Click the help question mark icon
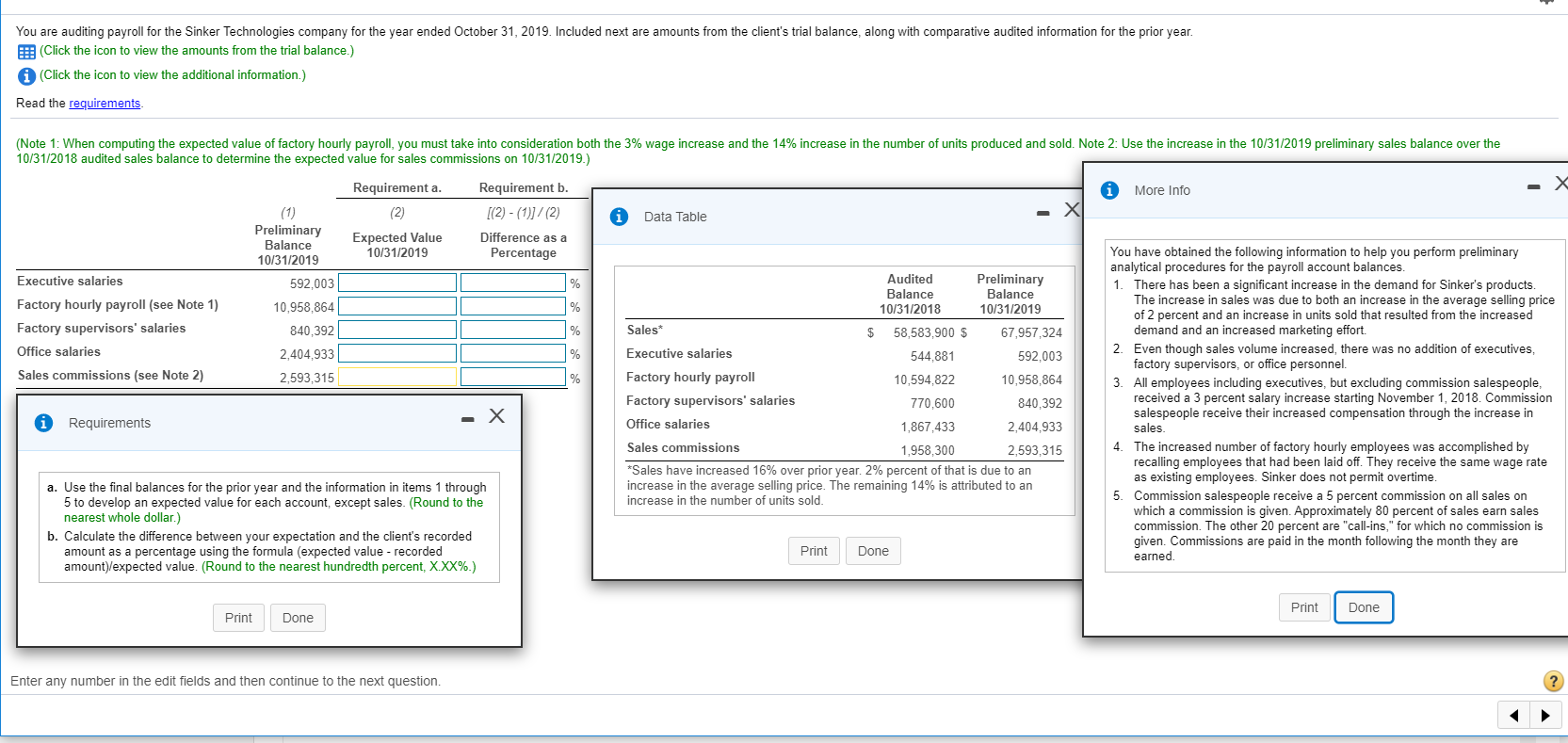Image resolution: width=1568 pixels, height=743 pixels. [x=1553, y=681]
